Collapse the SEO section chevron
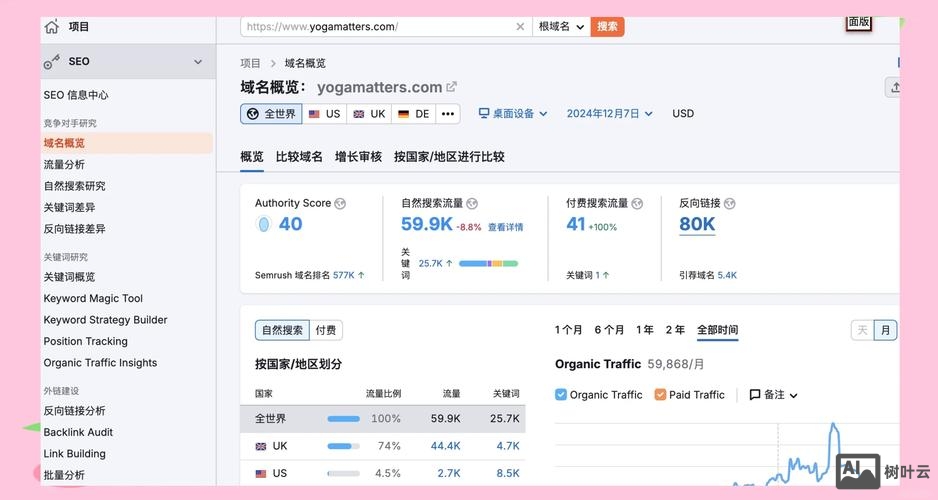This screenshot has width=938, height=500. click(198, 62)
